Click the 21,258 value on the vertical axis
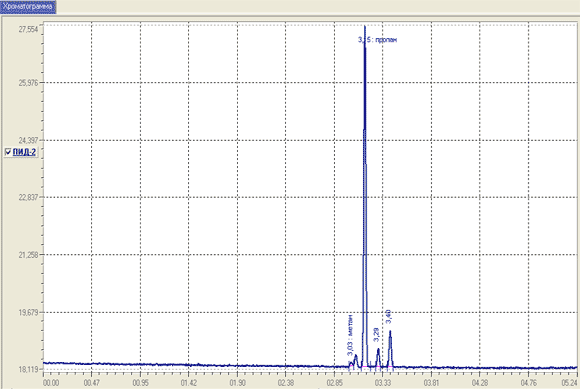 28,255
